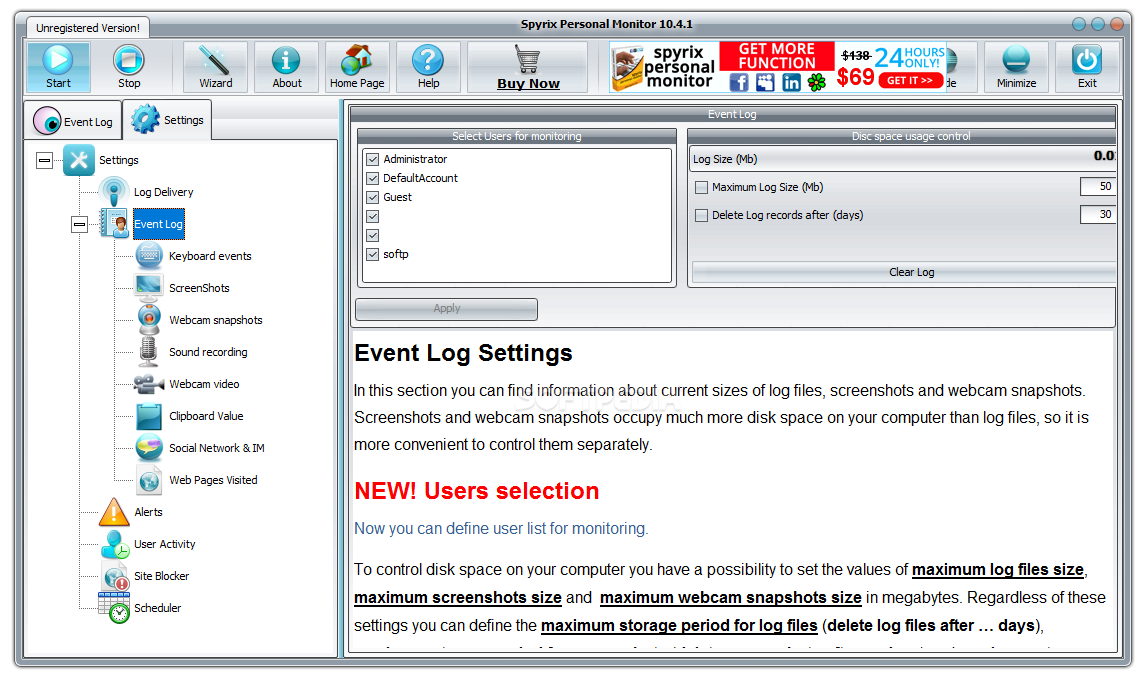Select Web Pages Visited tree item

tap(213, 481)
